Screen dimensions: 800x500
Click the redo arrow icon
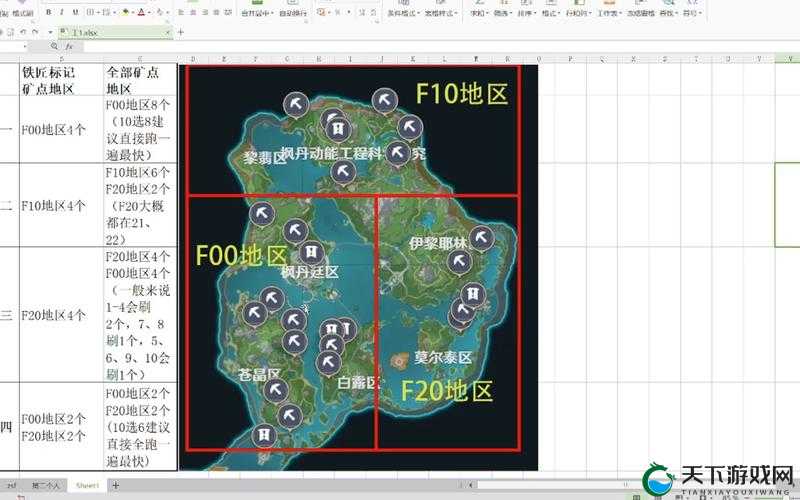[35, 32]
